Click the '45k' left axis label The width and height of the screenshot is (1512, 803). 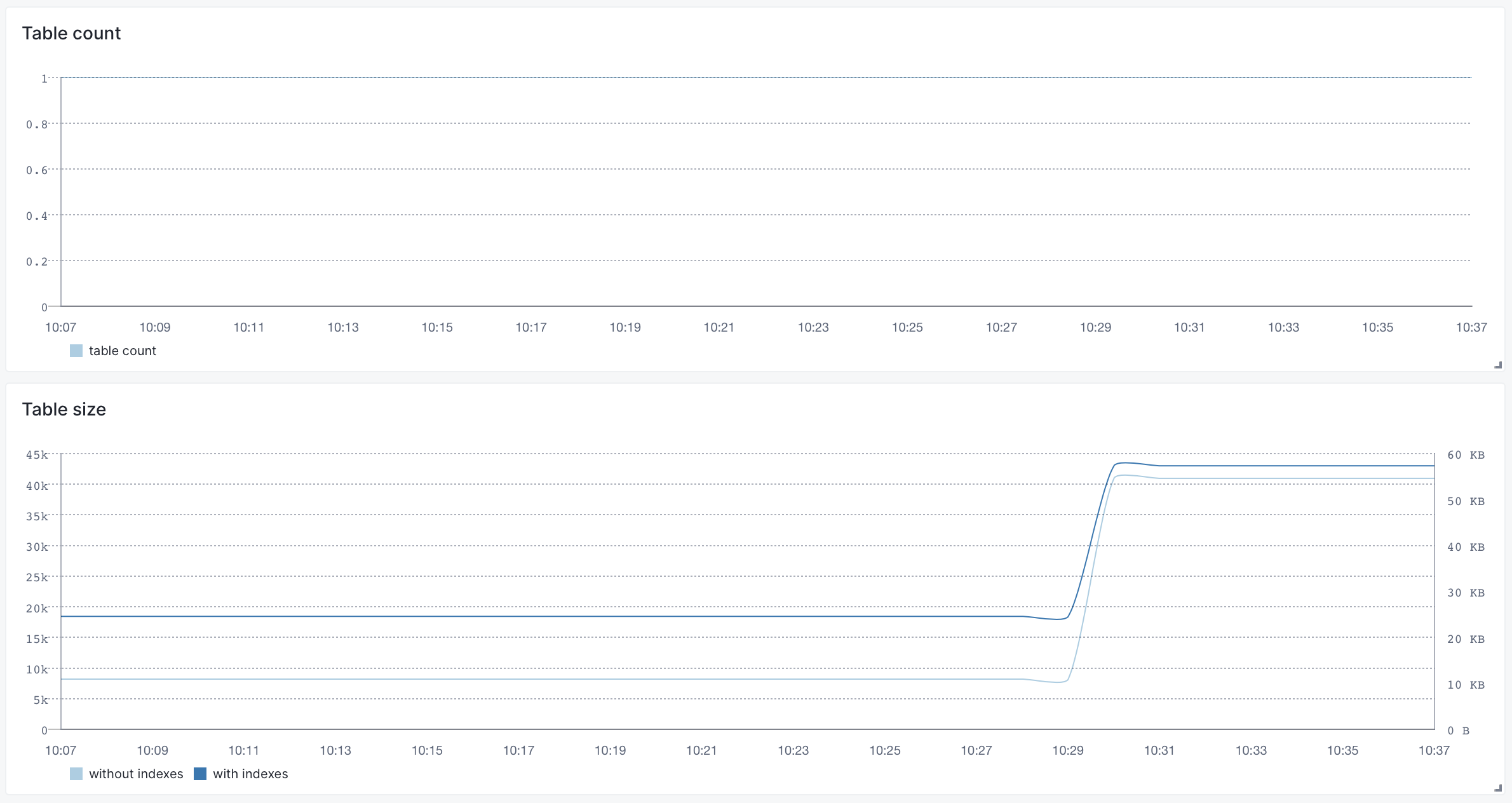(x=37, y=455)
